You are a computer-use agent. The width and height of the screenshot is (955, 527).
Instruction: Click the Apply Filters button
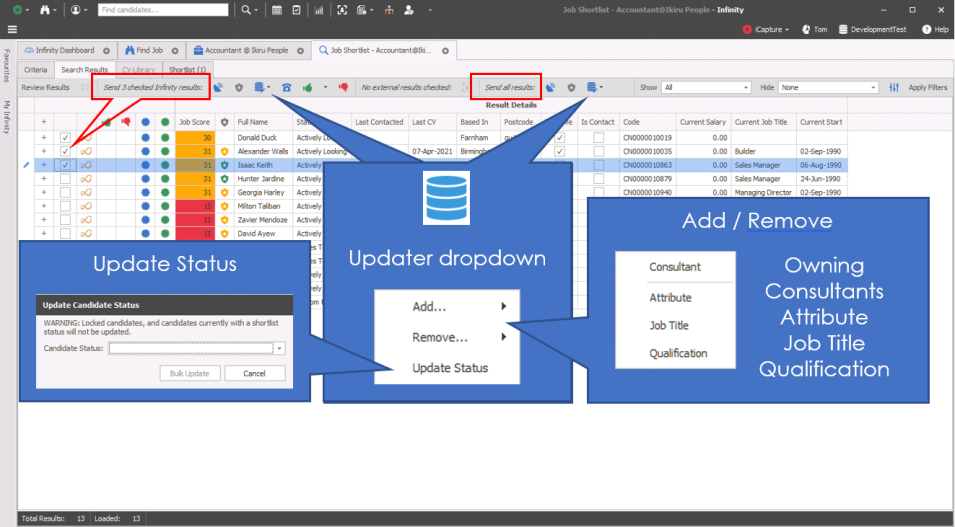[x=926, y=88]
